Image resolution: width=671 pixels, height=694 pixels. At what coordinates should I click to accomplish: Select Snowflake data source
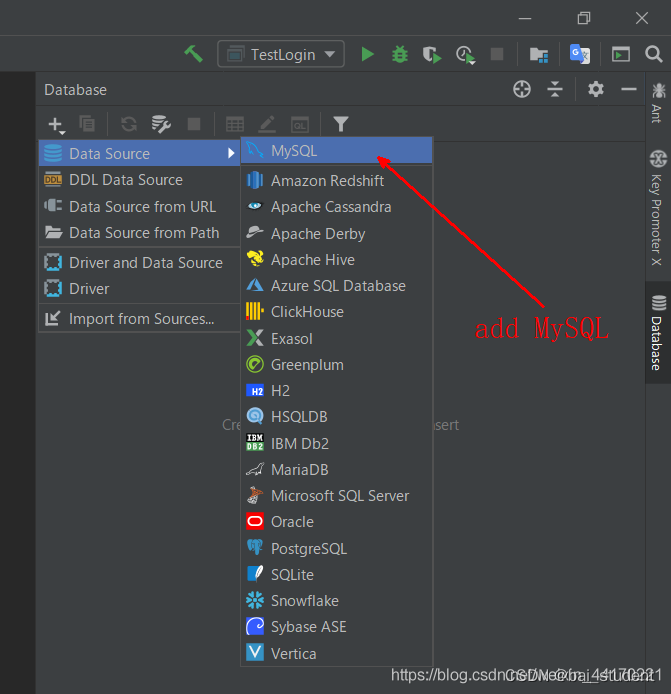336,600
